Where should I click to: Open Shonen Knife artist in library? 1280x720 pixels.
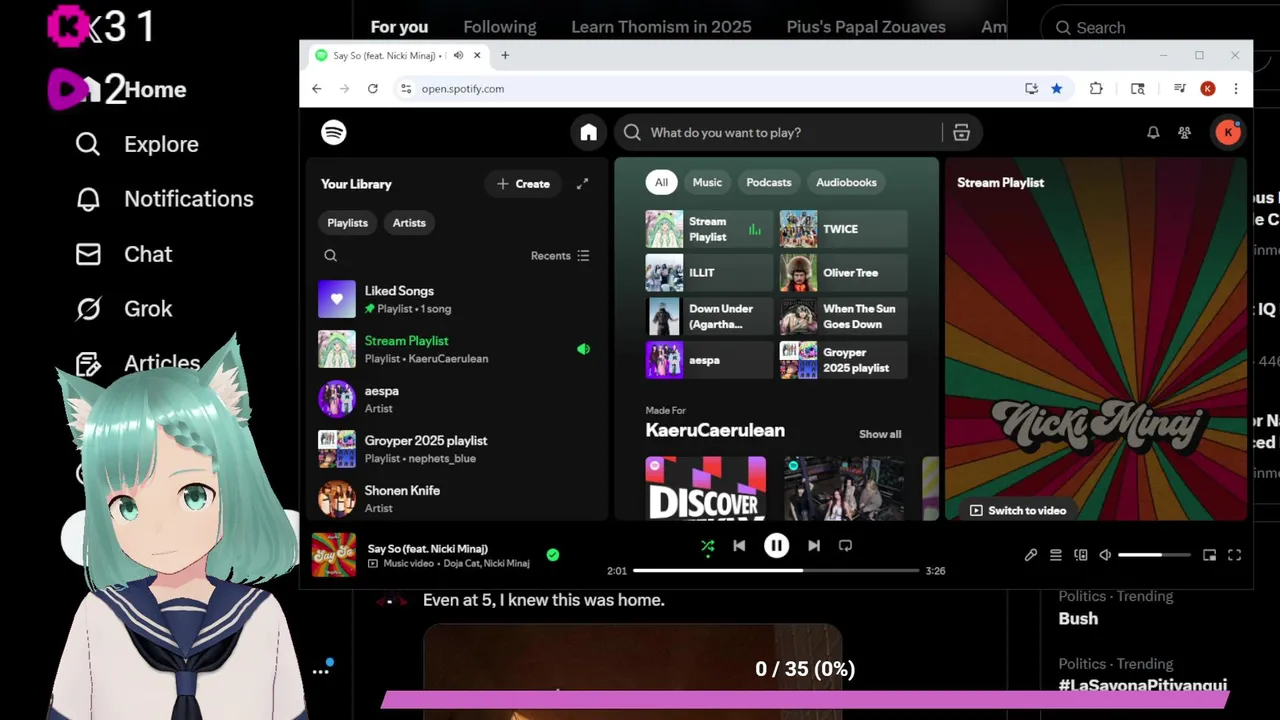[x=456, y=499]
